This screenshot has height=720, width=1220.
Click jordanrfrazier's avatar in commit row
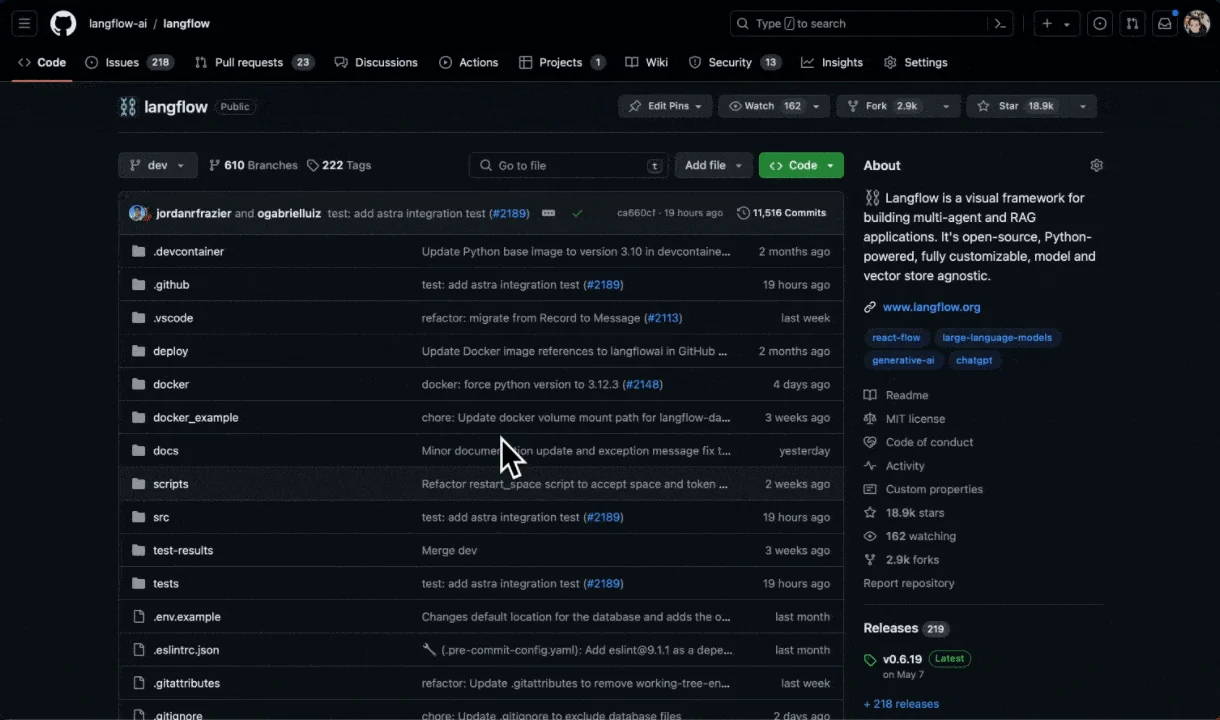point(137,213)
